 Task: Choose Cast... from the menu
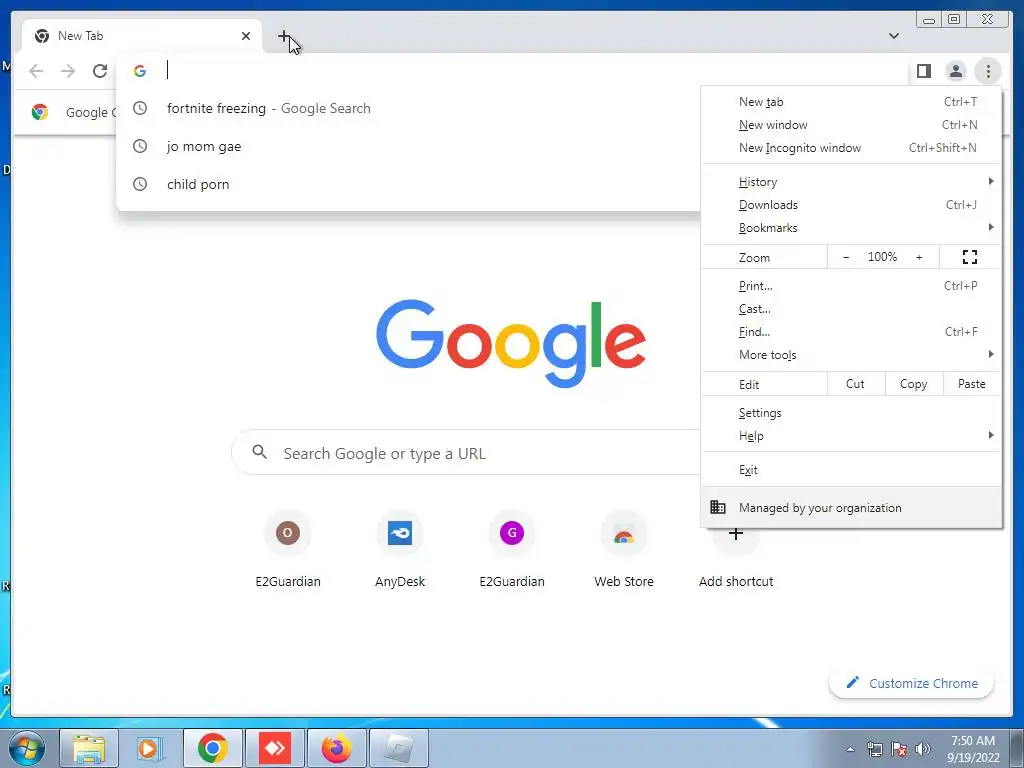pos(852,309)
